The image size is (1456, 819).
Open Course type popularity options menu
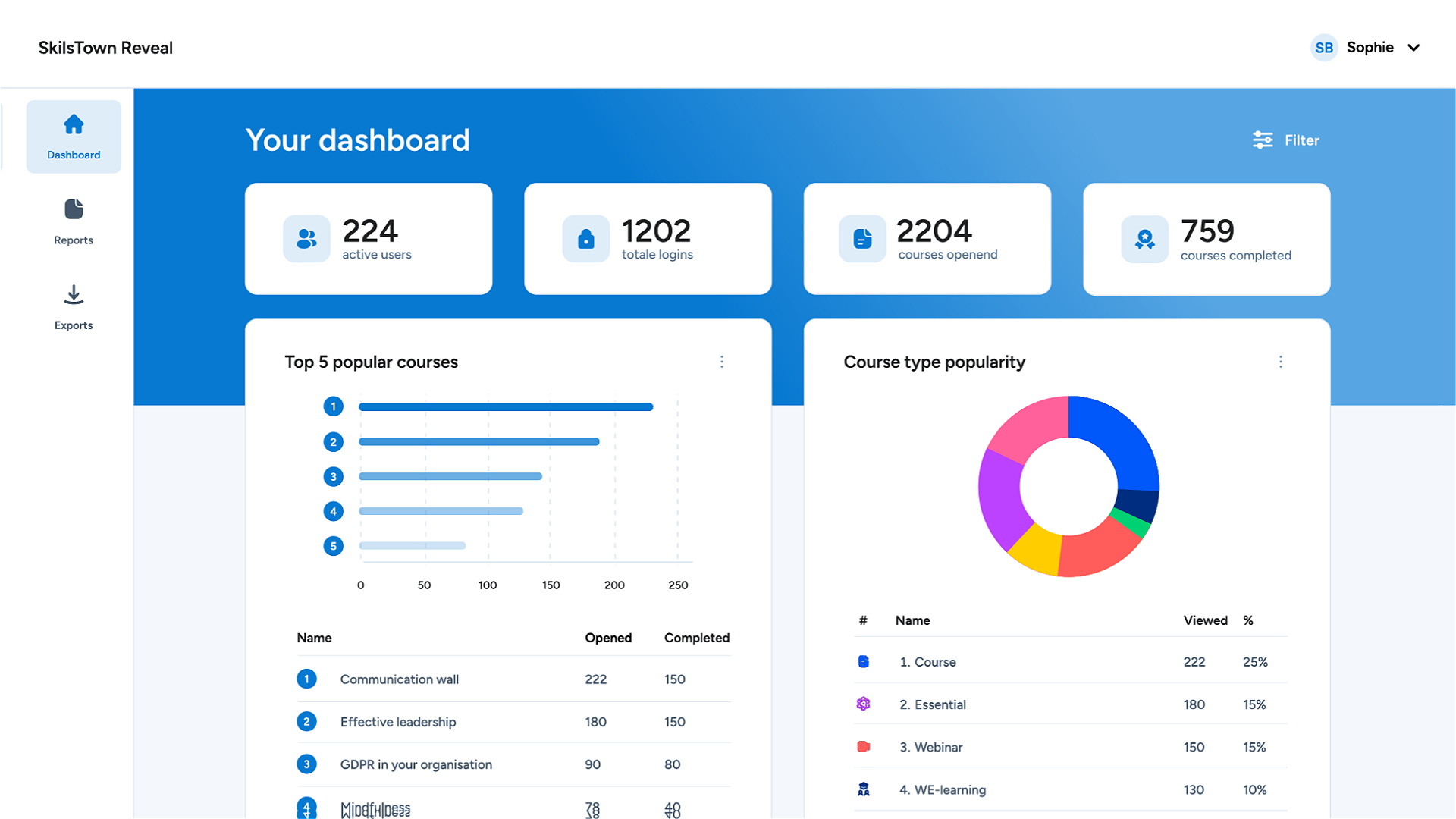click(x=1280, y=362)
